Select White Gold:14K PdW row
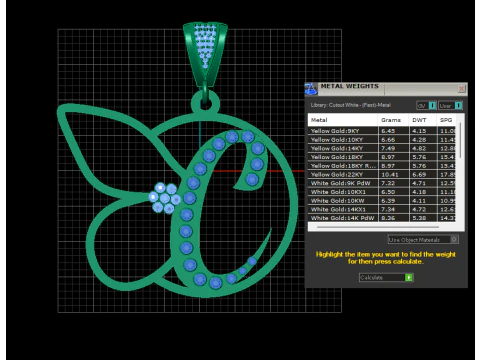 click(x=381, y=218)
